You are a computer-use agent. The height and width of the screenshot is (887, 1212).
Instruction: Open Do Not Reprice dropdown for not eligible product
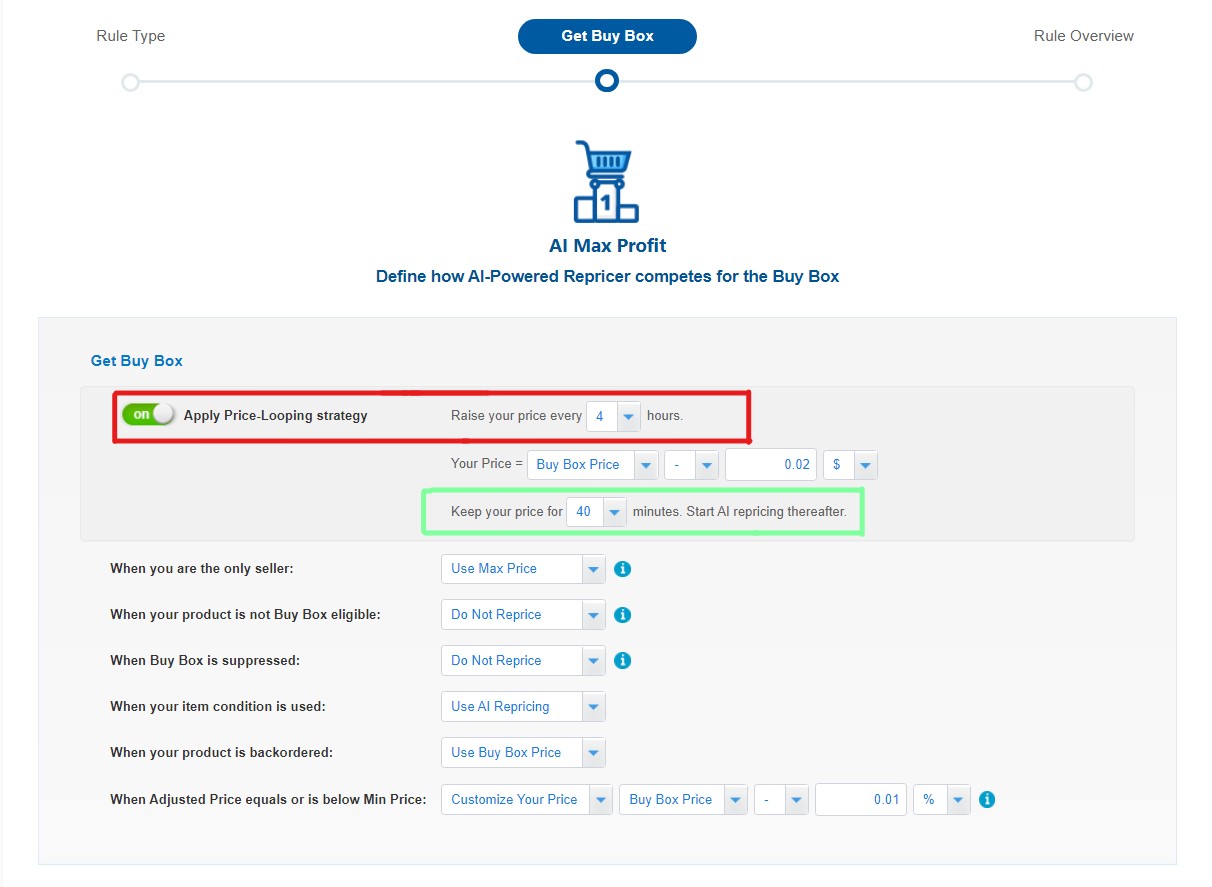coord(523,615)
